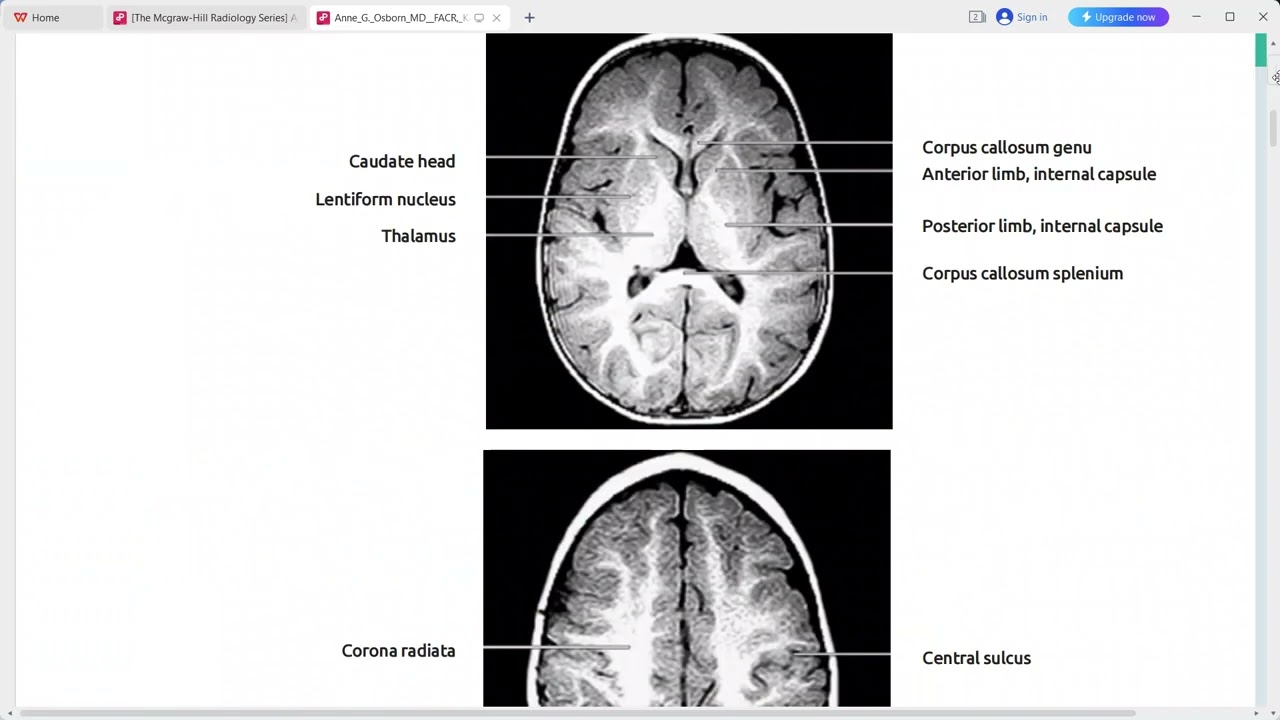1280x720 pixels.
Task: Click the Sign in account avatar
Action: pyautogui.click(x=1004, y=17)
